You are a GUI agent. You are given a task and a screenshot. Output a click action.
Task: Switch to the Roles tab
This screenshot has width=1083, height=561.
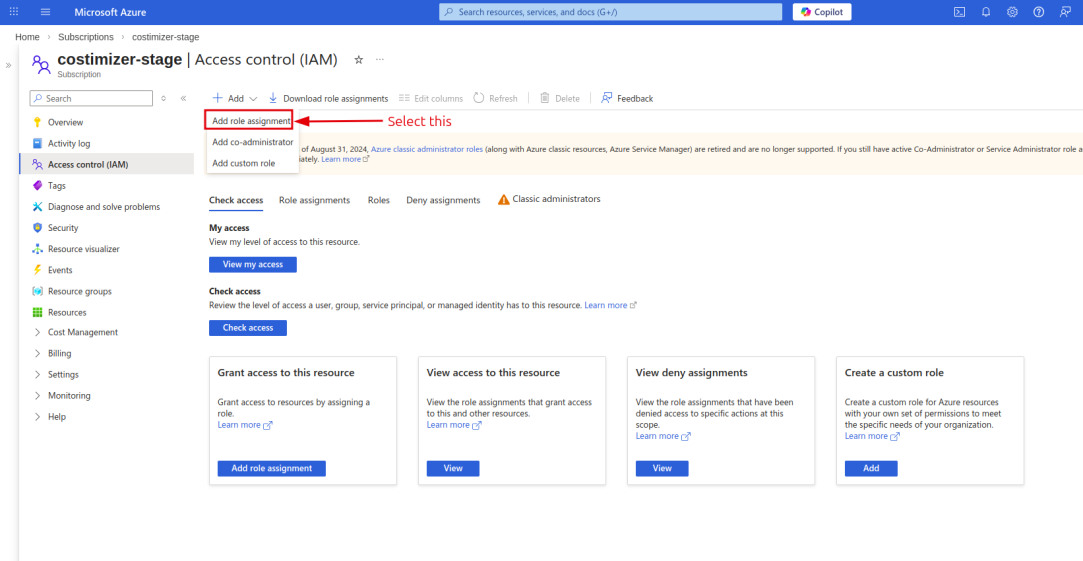tap(378, 200)
